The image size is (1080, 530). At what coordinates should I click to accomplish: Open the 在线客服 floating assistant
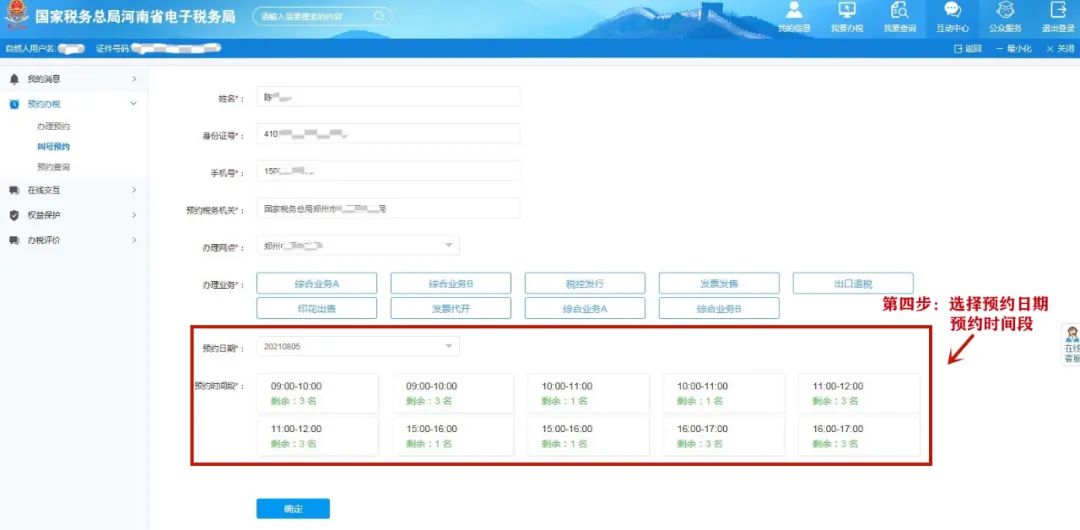(1071, 345)
